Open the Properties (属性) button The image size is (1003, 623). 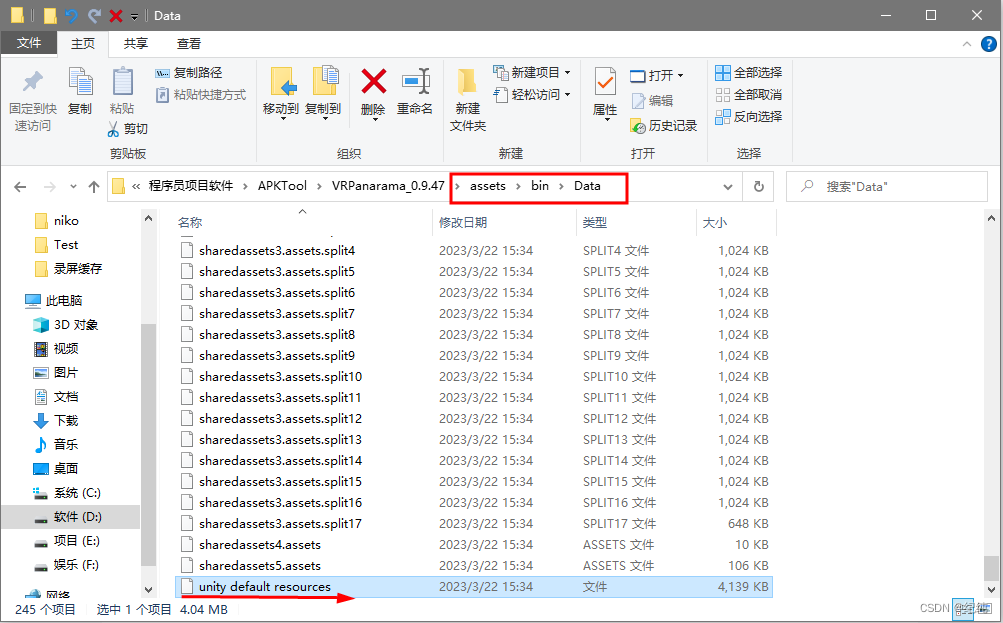(604, 95)
